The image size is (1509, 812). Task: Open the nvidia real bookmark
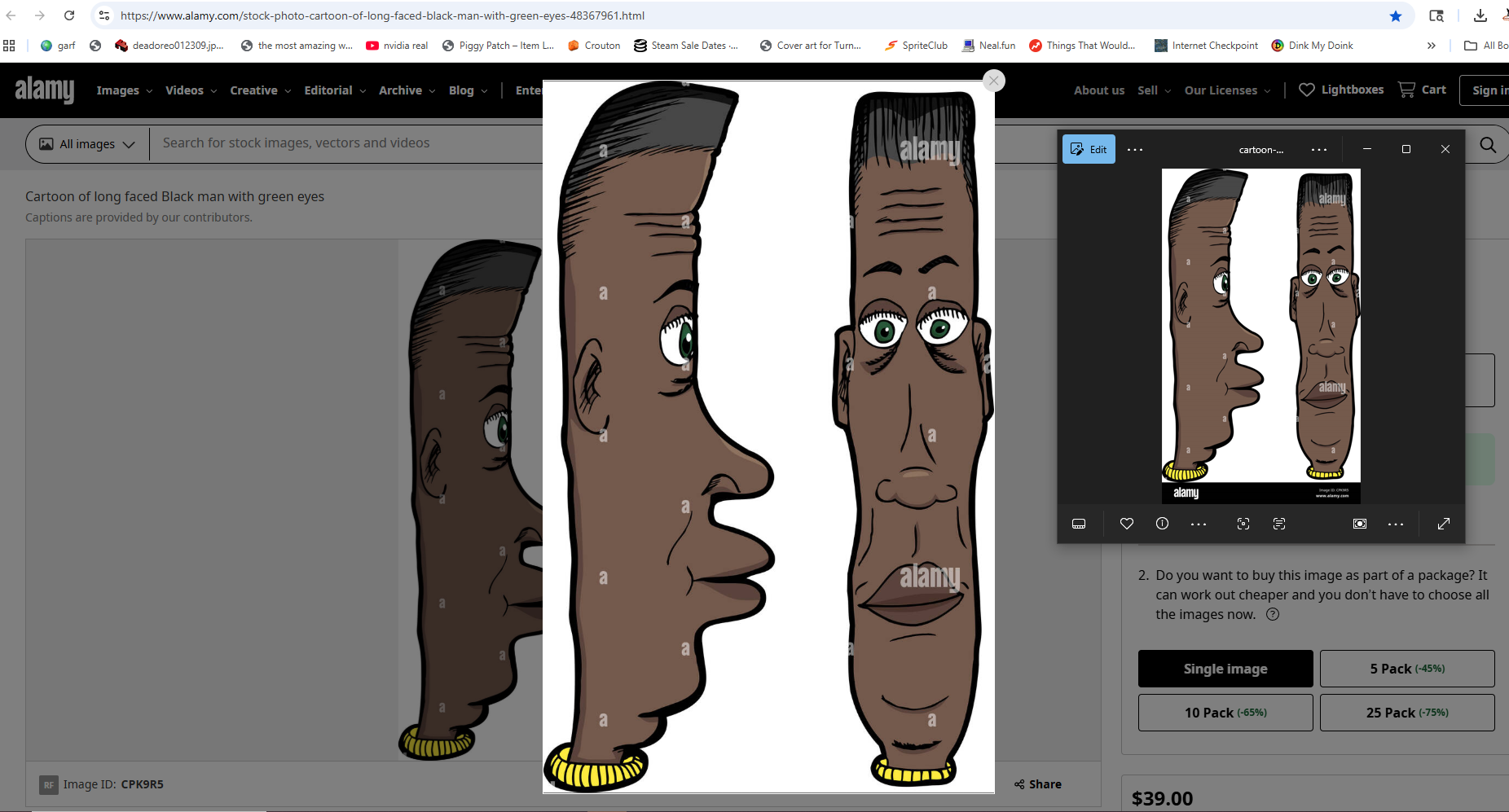[397, 46]
